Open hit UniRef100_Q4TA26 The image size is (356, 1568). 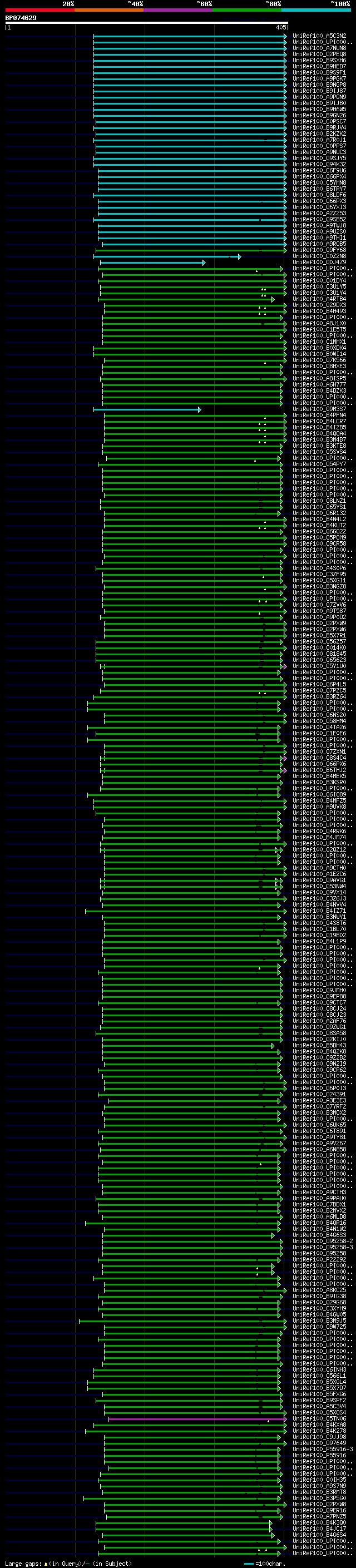coord(319,728)
